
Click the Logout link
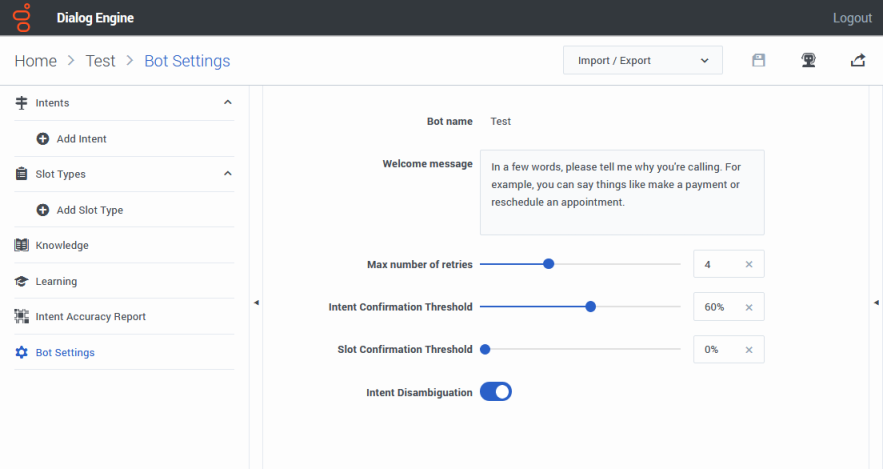[x=852, y=18]
